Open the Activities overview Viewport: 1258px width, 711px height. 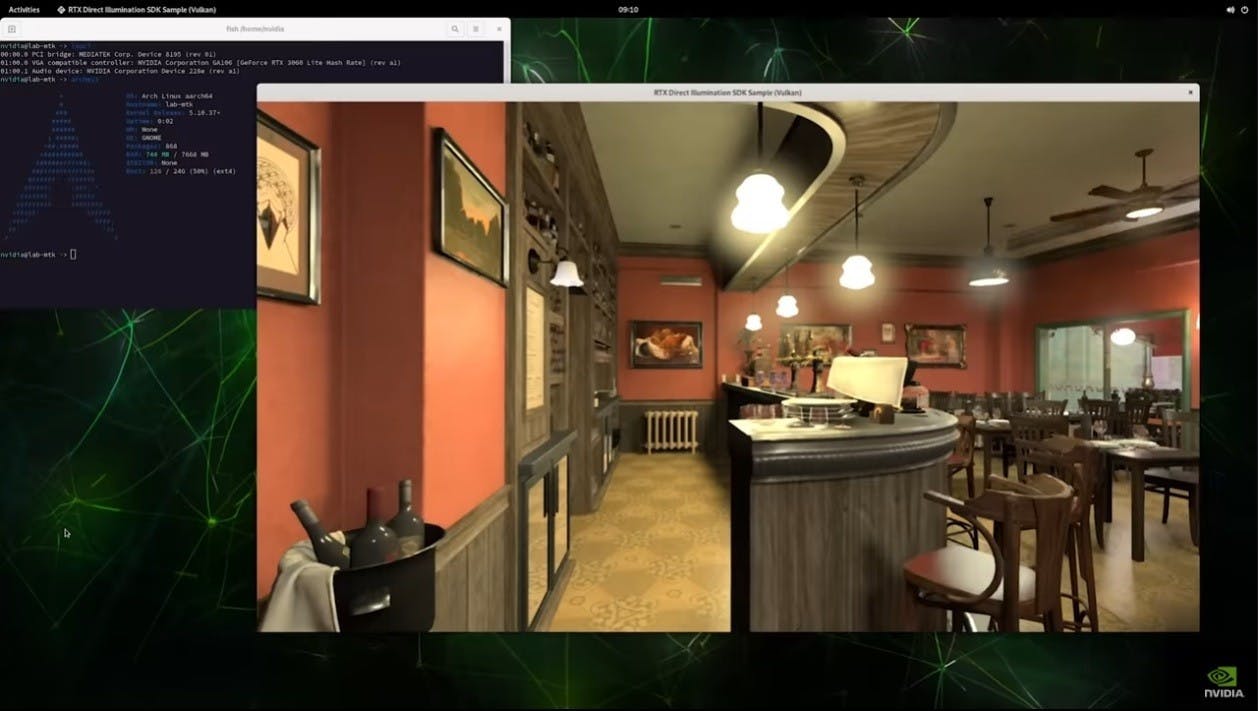point(24,9)
